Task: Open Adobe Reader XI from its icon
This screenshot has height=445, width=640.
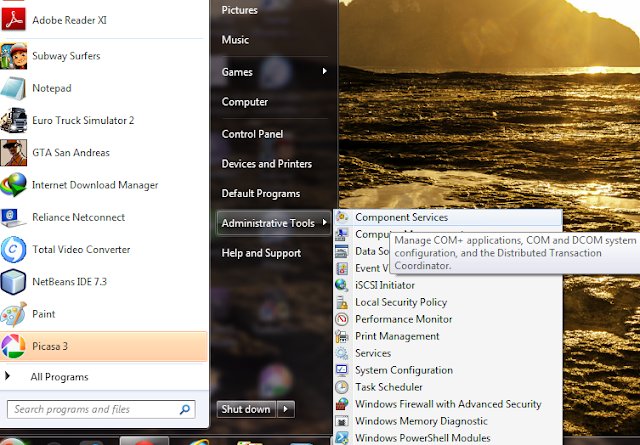Action: [x=13, y=20]
